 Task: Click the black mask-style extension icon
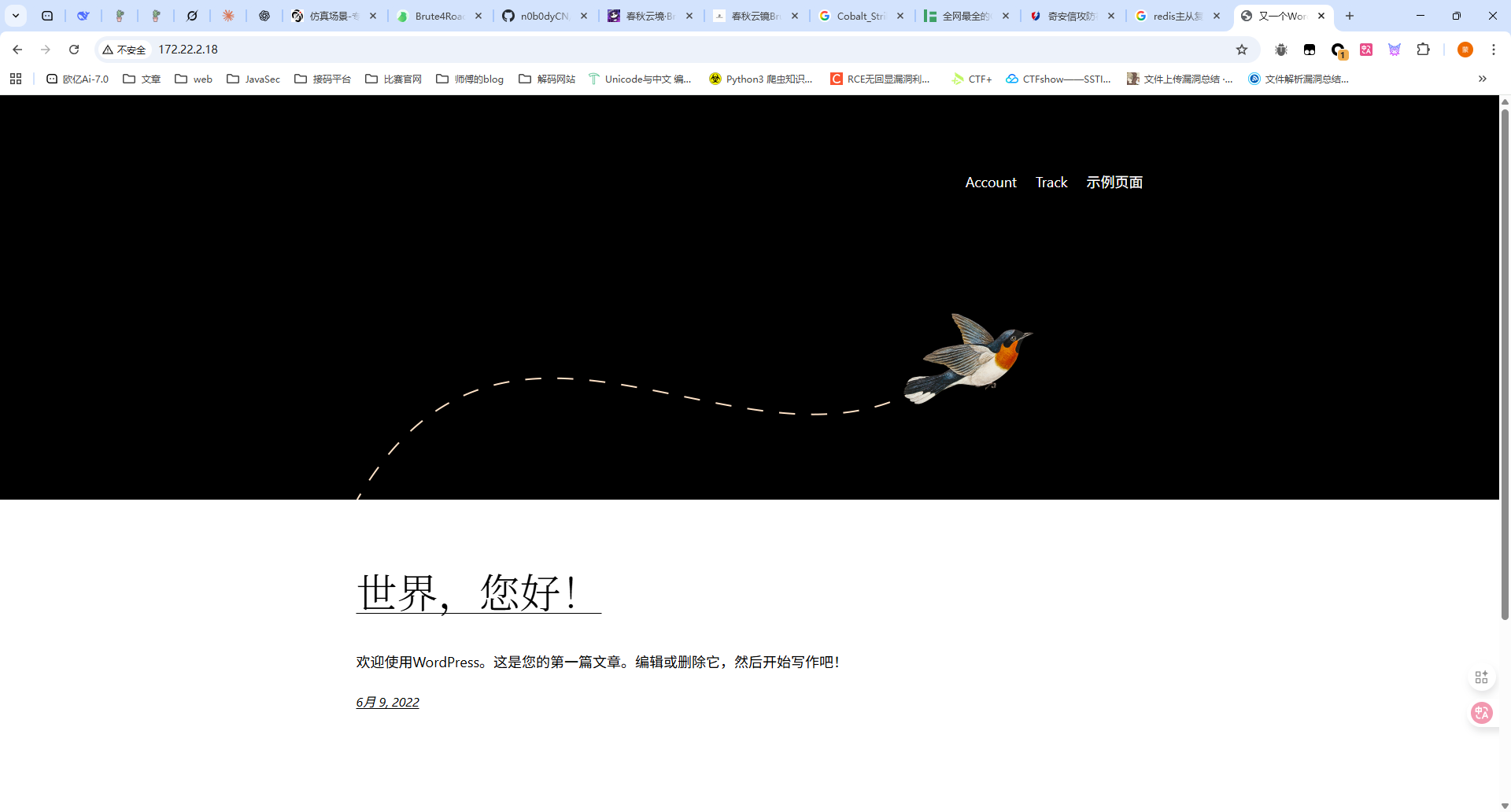(x=1309, y=49)
